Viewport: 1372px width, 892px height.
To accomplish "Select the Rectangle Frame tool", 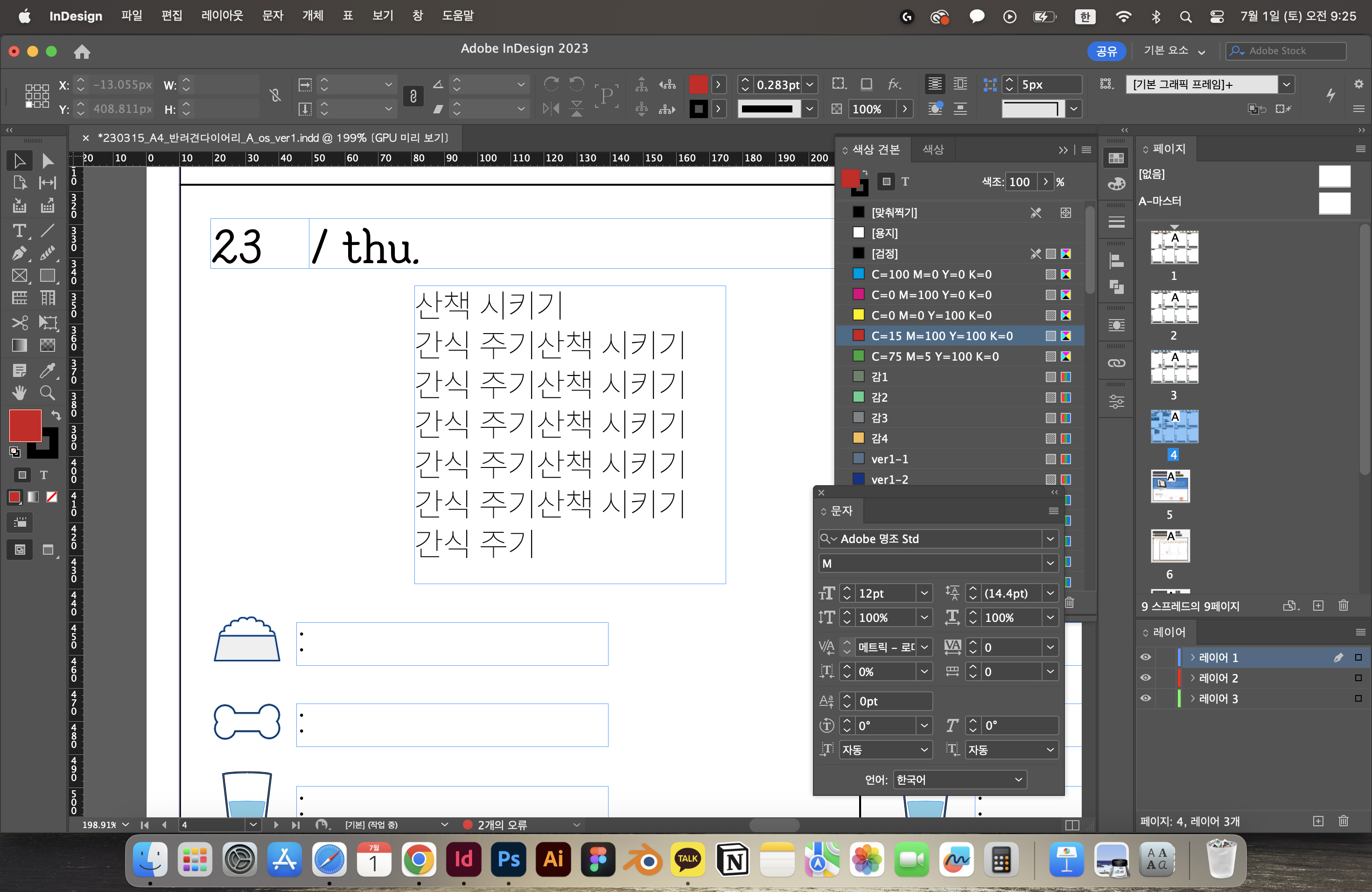I will pyautogui.click(x=19, y=275).
